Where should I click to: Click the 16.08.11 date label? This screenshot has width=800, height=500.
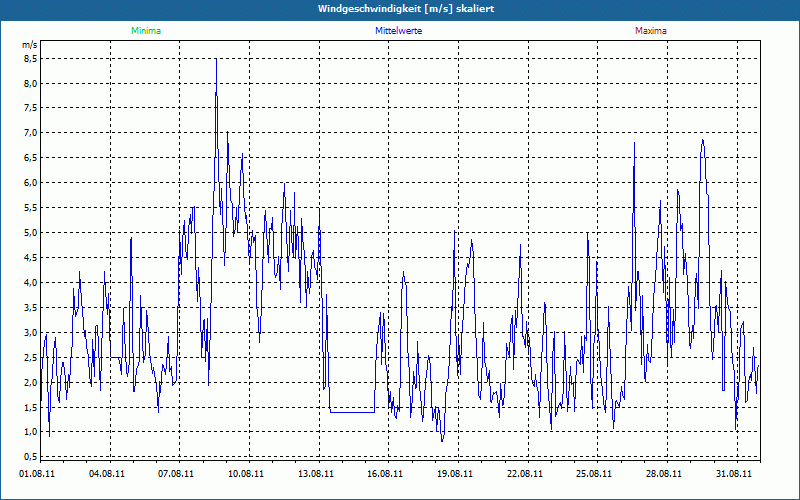[385, 473]
